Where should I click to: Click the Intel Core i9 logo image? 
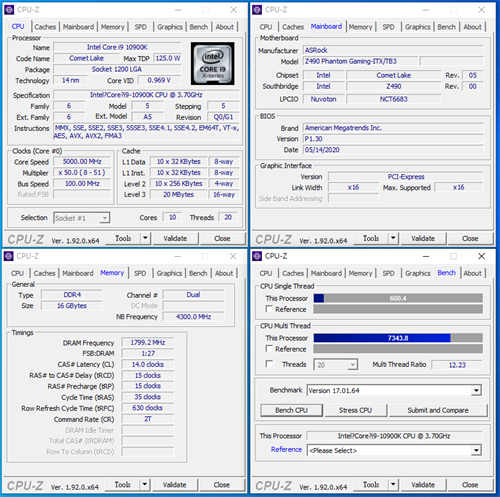[x=212, y=63]
